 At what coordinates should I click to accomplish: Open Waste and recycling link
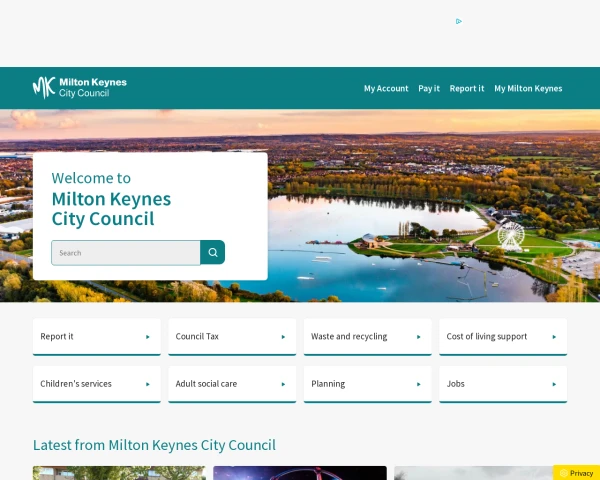click(349, 336)
